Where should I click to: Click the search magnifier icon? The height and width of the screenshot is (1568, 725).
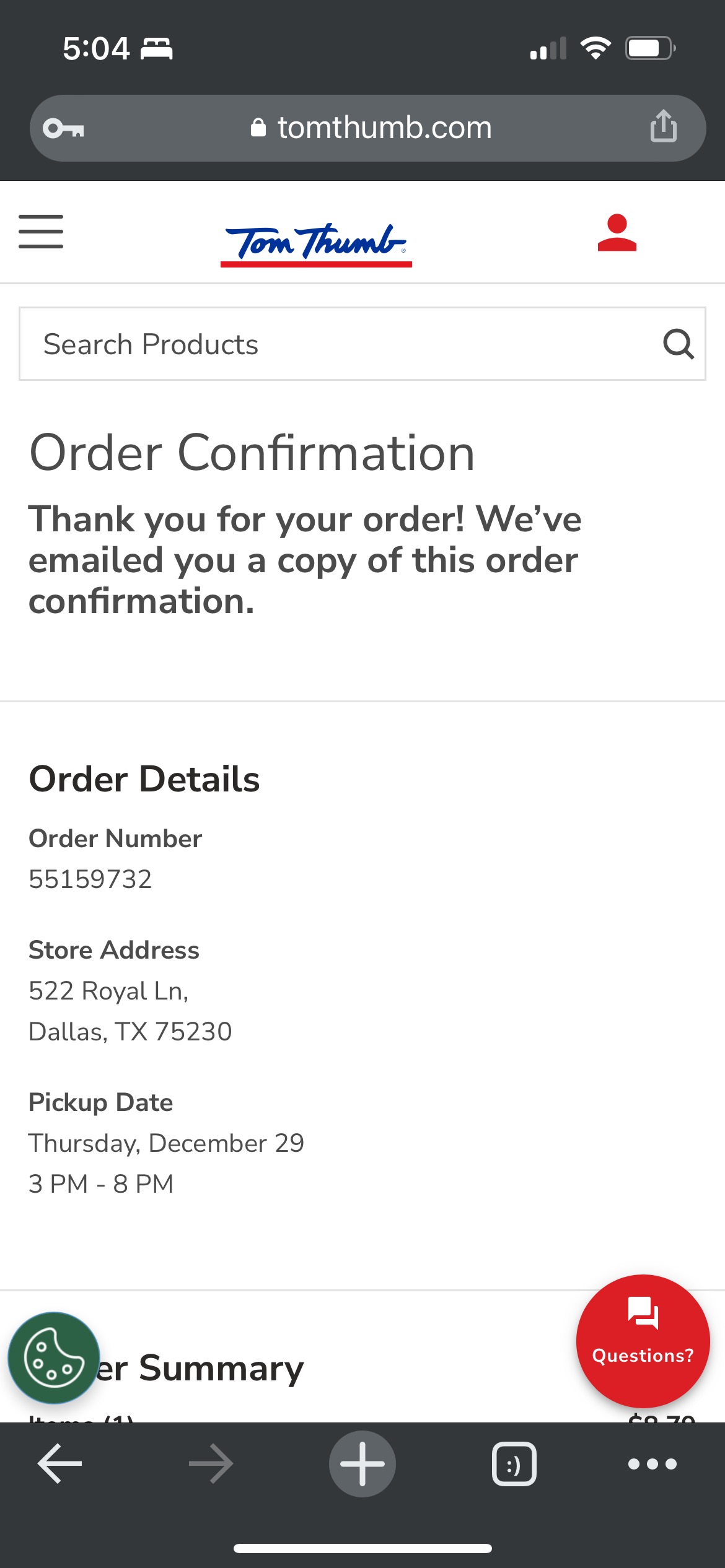point(678,344)
